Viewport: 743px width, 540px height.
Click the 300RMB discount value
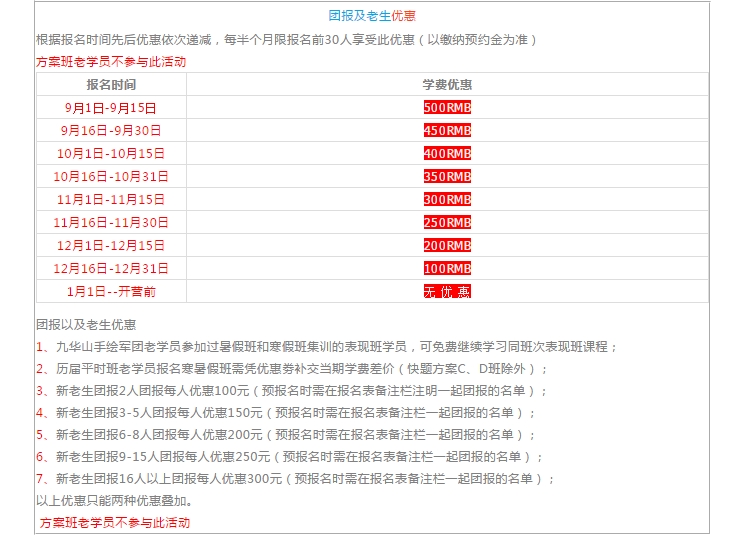tap(447, 200)
